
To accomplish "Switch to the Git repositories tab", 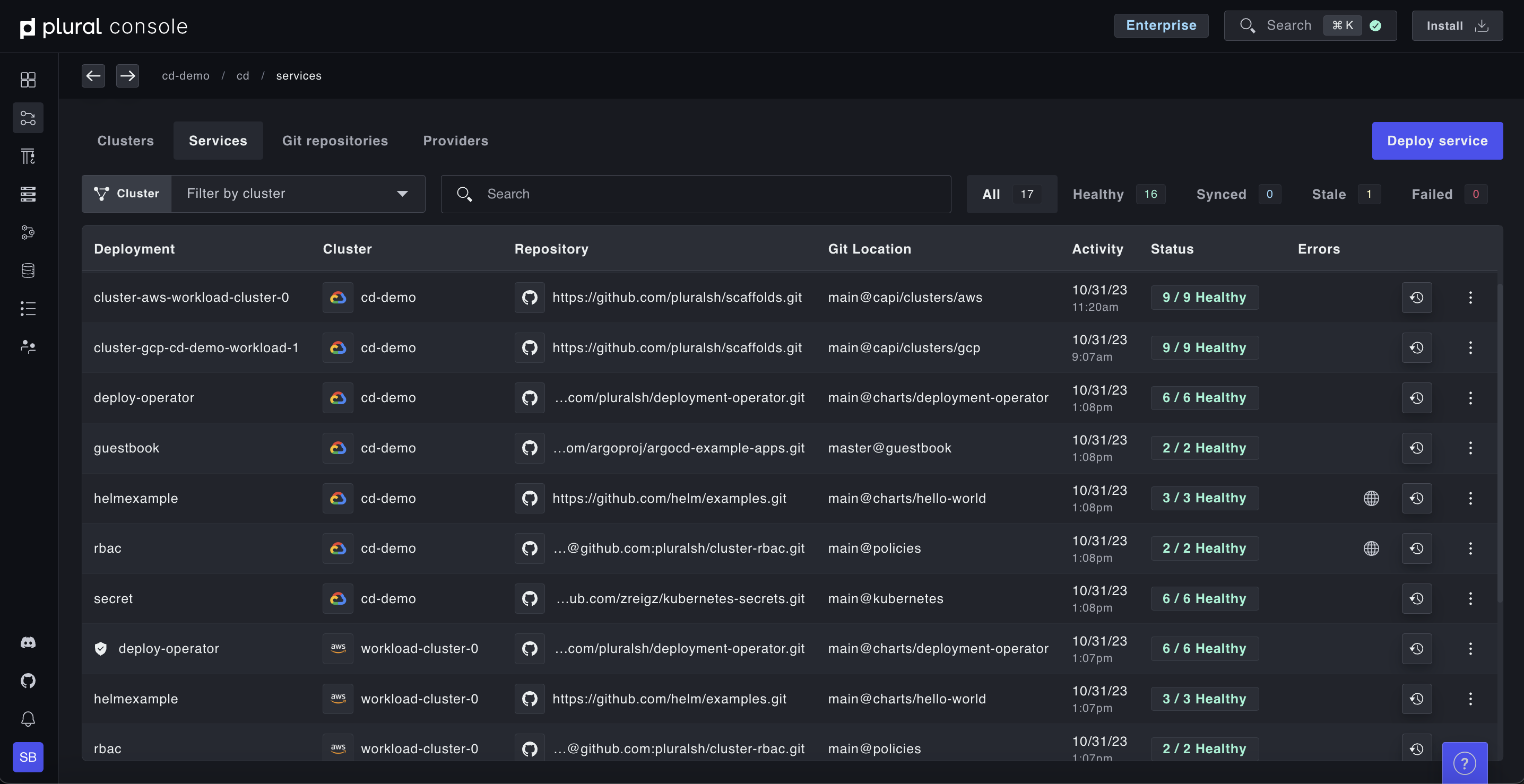I will [335, 141].
